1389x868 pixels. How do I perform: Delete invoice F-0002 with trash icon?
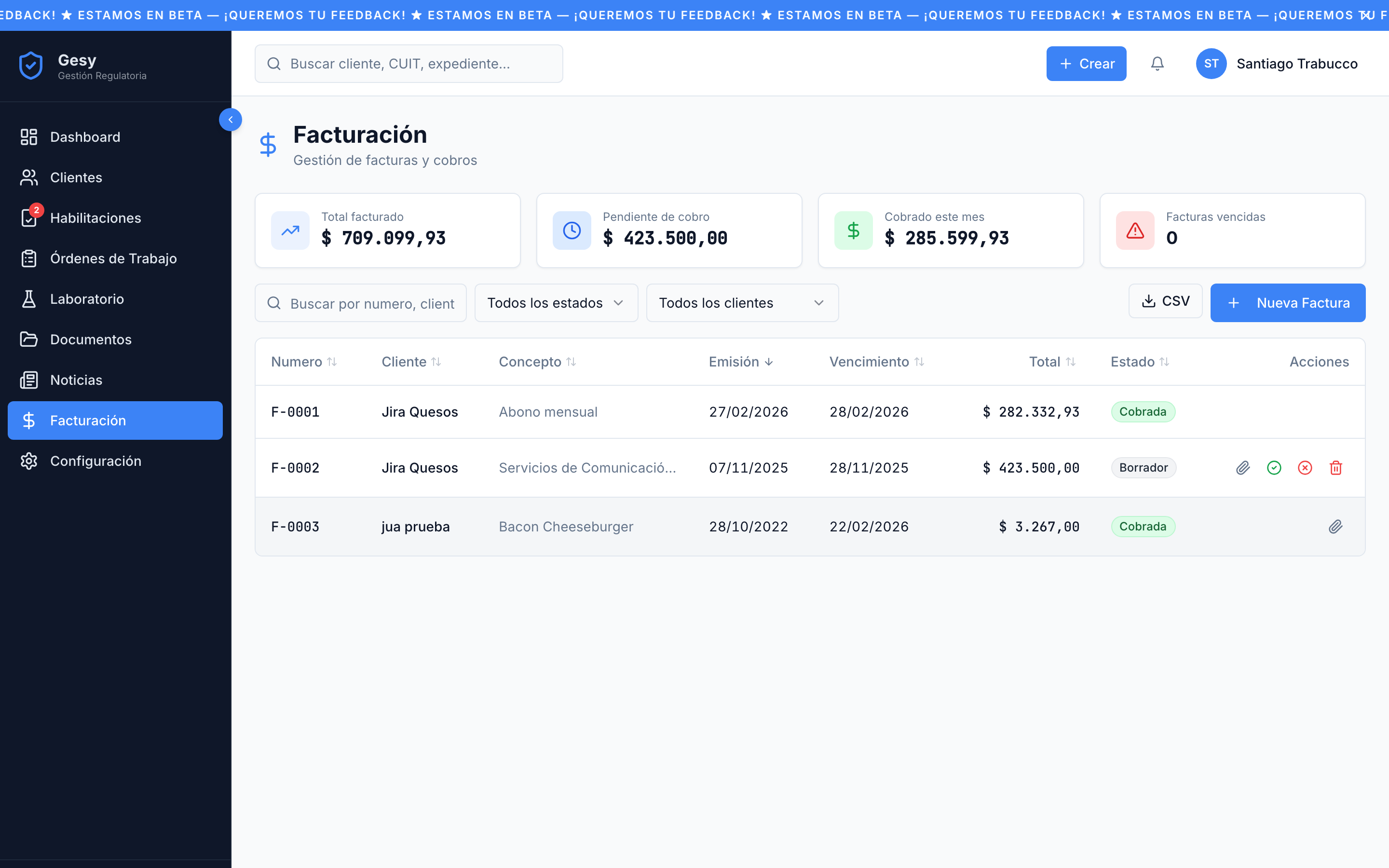pyautogui.click(x=1335, y=468)
